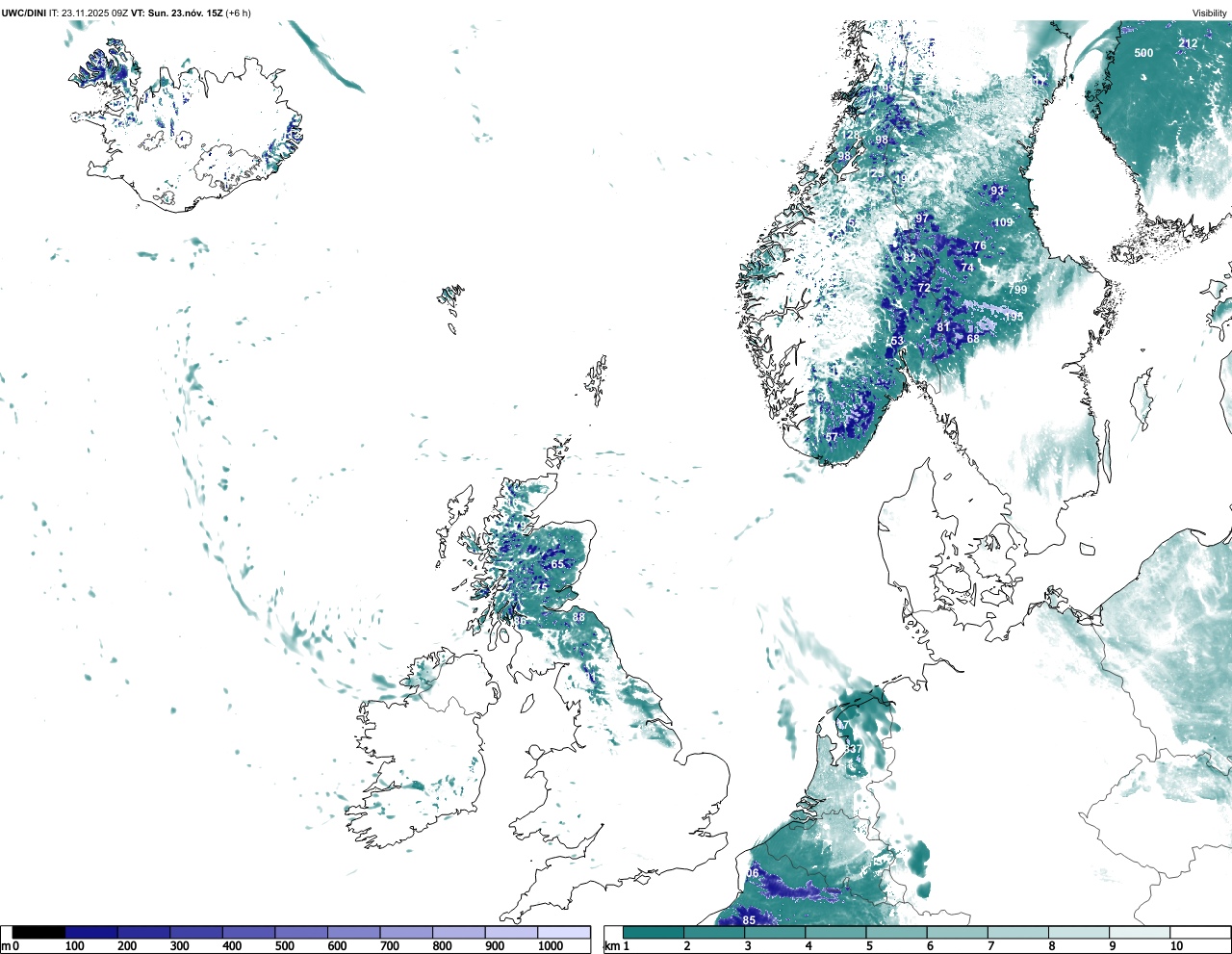Viewport: 1232px width, 954px height.
Task: Click the 600–700 m legend swatch
Action: [x=354, y=932]
